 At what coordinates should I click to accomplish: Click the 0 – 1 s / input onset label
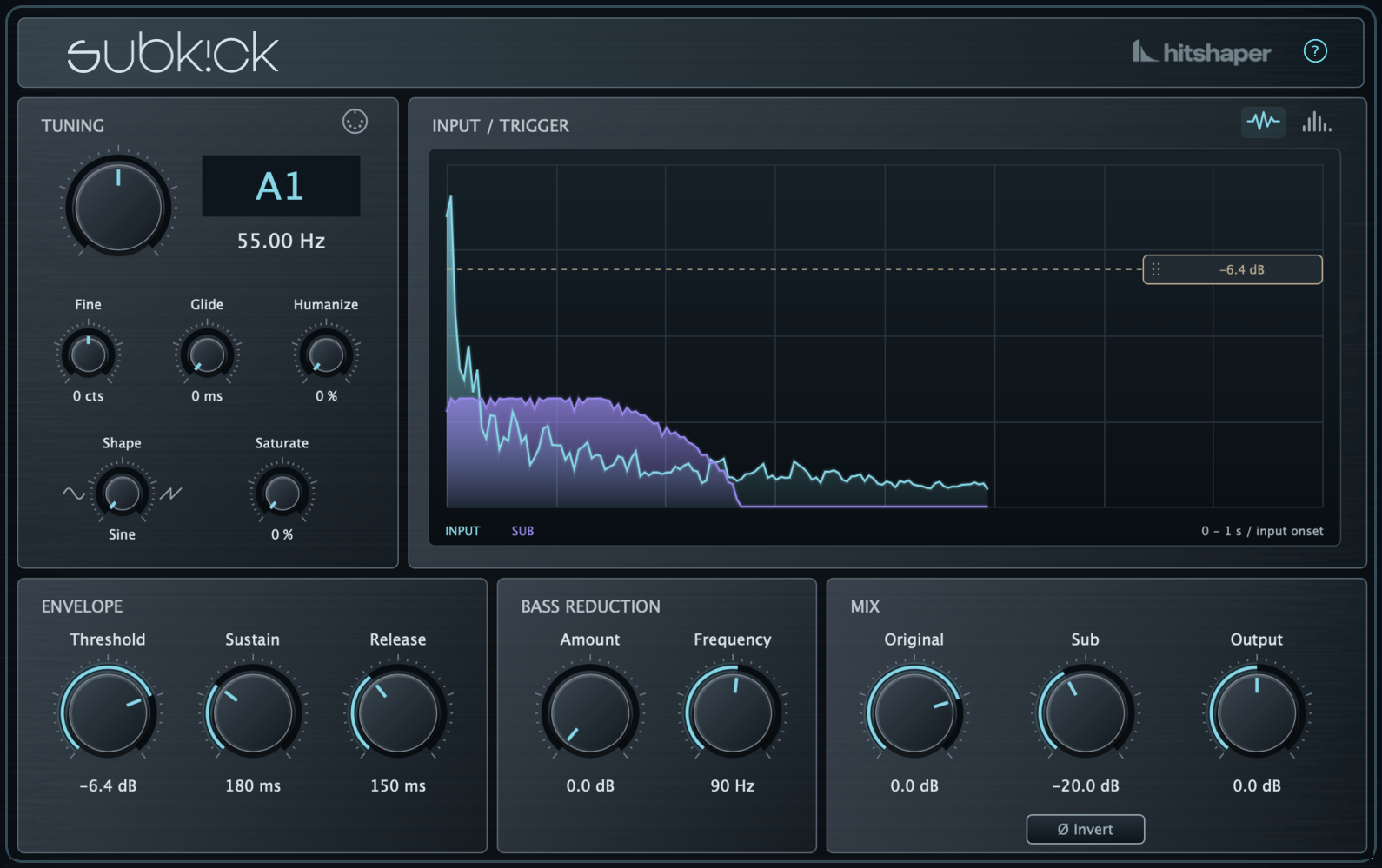(1262, 531)
